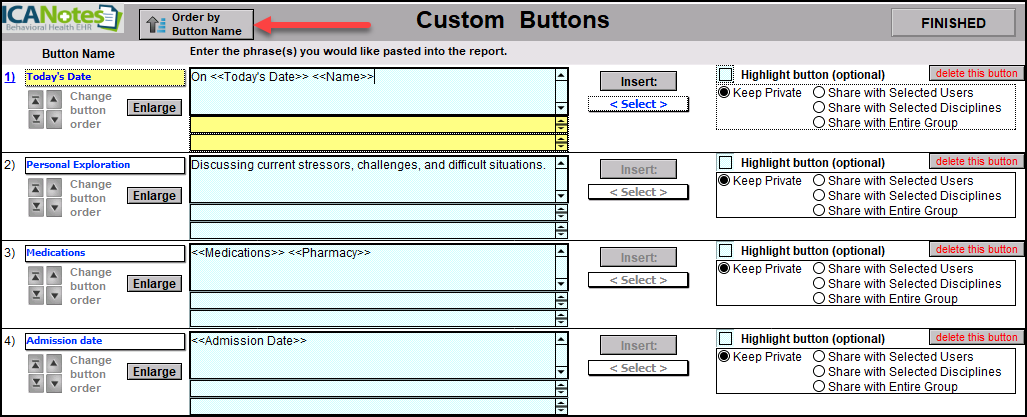Image resolution: width=1027 pixels, height=417 pixels.
Task: Delete the Admission date button
Action: click(x=975, y=337)
